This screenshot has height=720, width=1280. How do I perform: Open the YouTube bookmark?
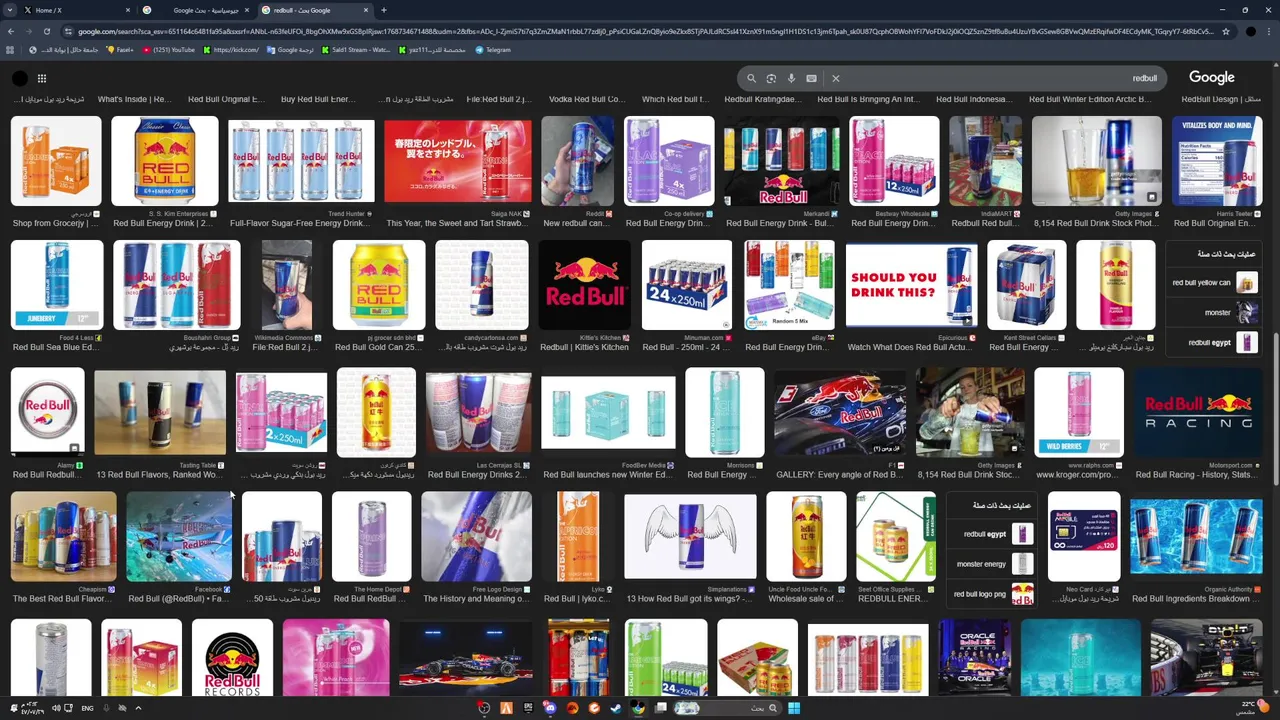pos(169,50)
